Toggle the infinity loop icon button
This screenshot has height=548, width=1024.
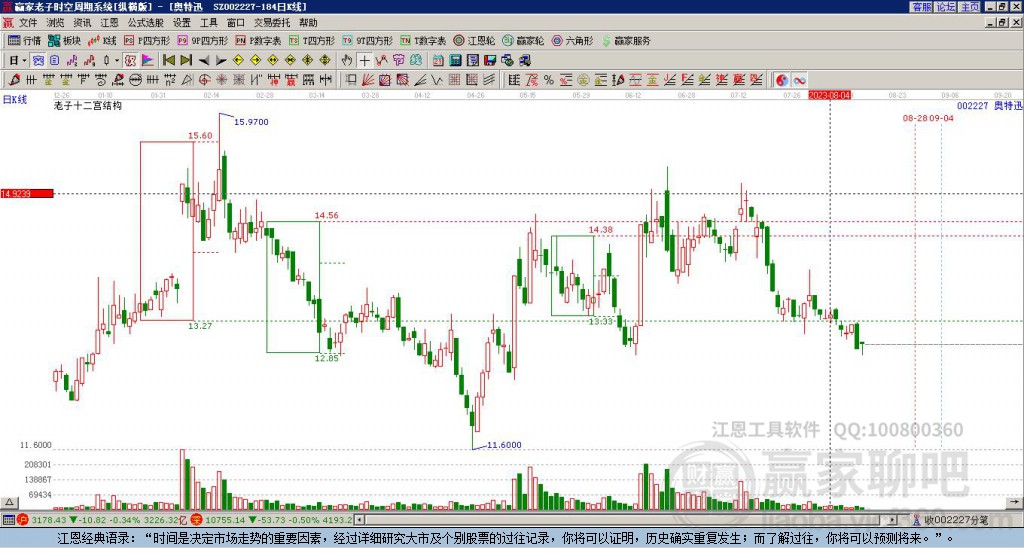[x=799, y=80]
